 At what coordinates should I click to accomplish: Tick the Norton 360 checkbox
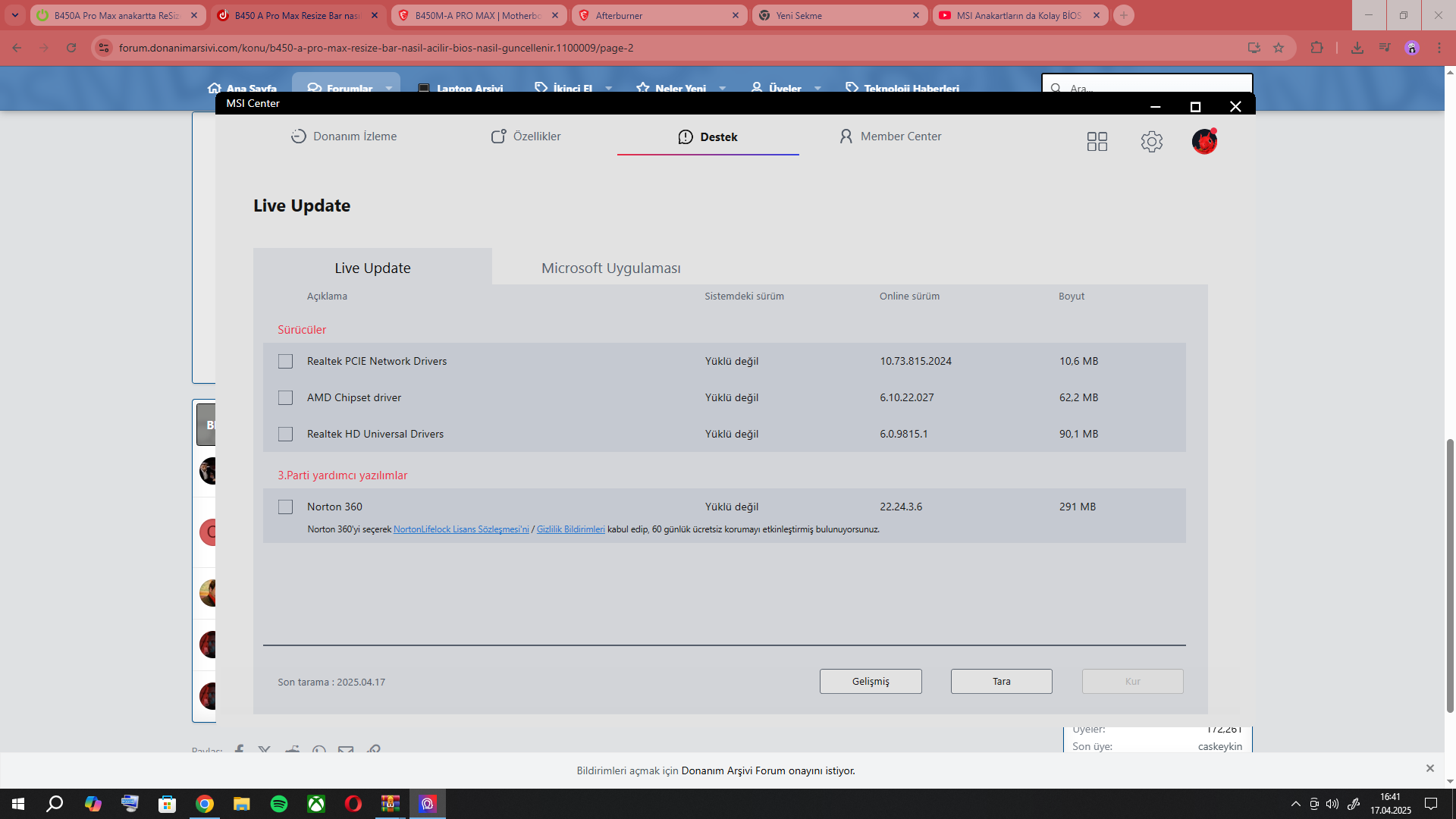[285, 507]
